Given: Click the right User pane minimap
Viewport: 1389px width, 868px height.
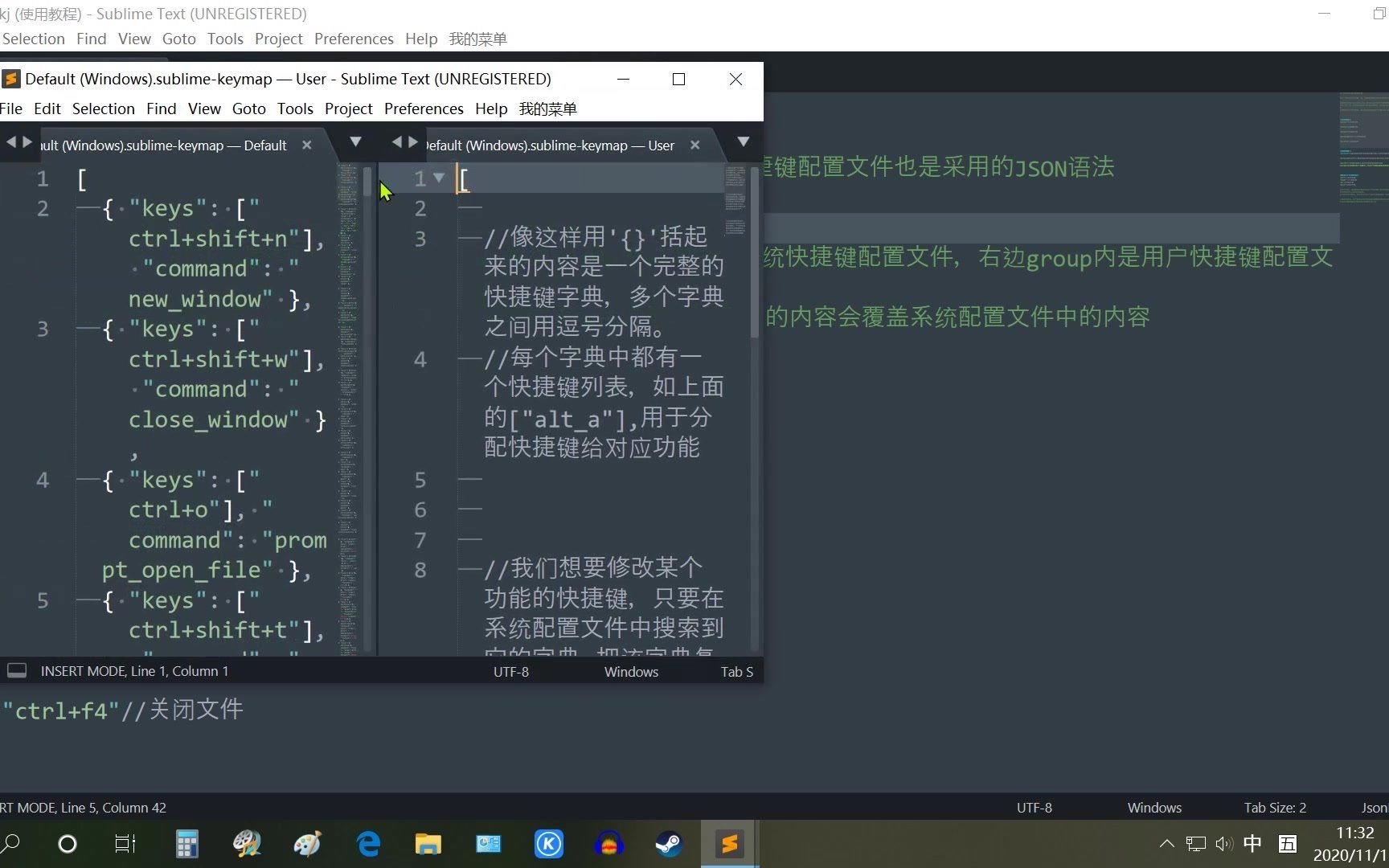Looking at the screenshot, I should point(735,199).
